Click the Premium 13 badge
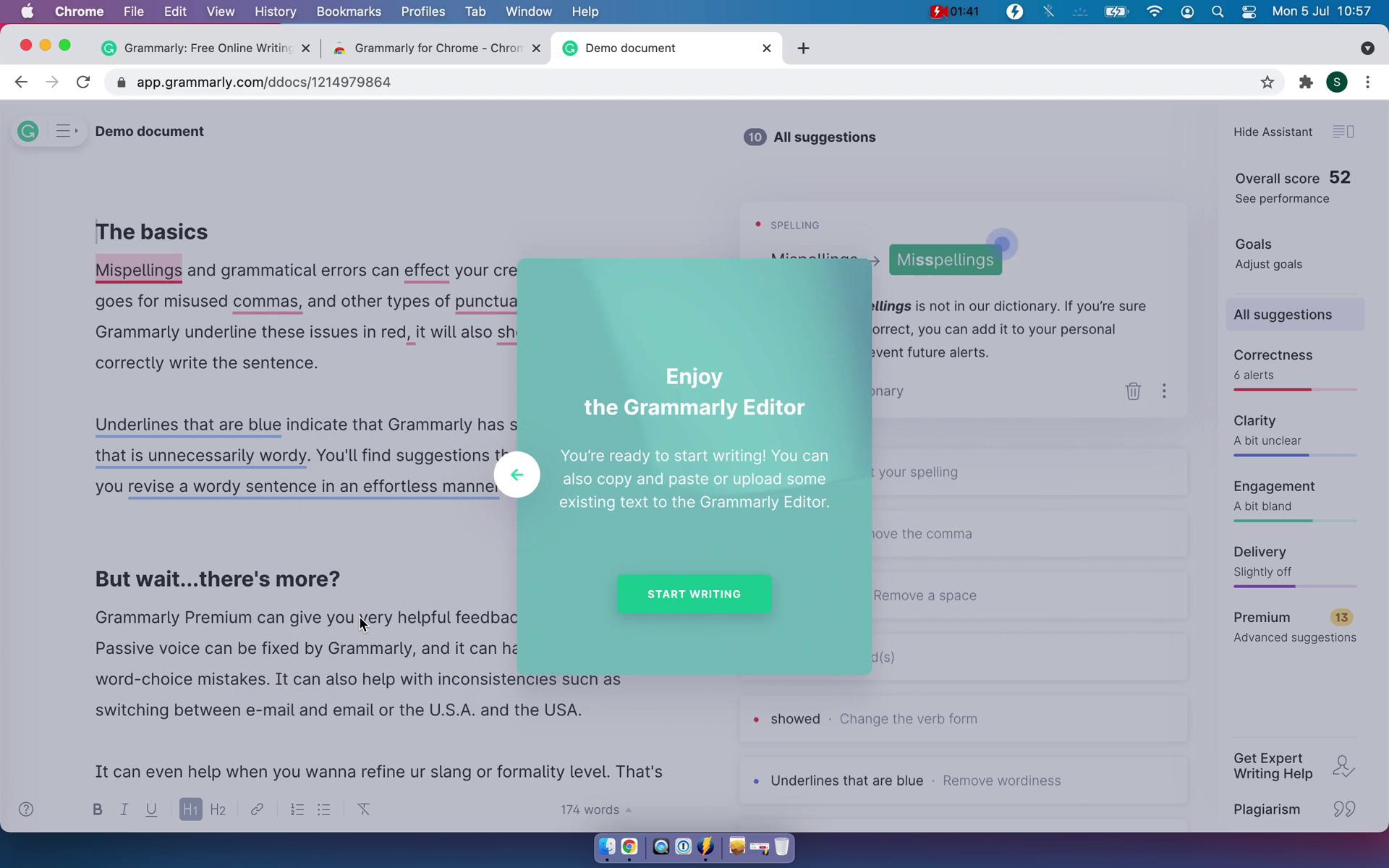 point(1341,618)
